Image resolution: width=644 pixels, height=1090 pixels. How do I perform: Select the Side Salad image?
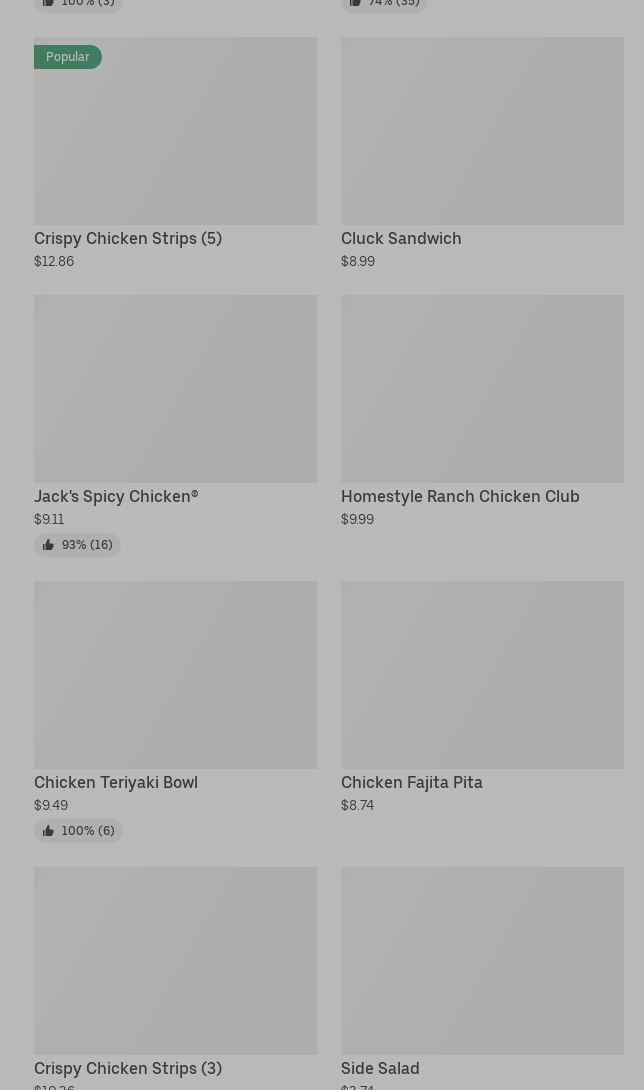482,960
